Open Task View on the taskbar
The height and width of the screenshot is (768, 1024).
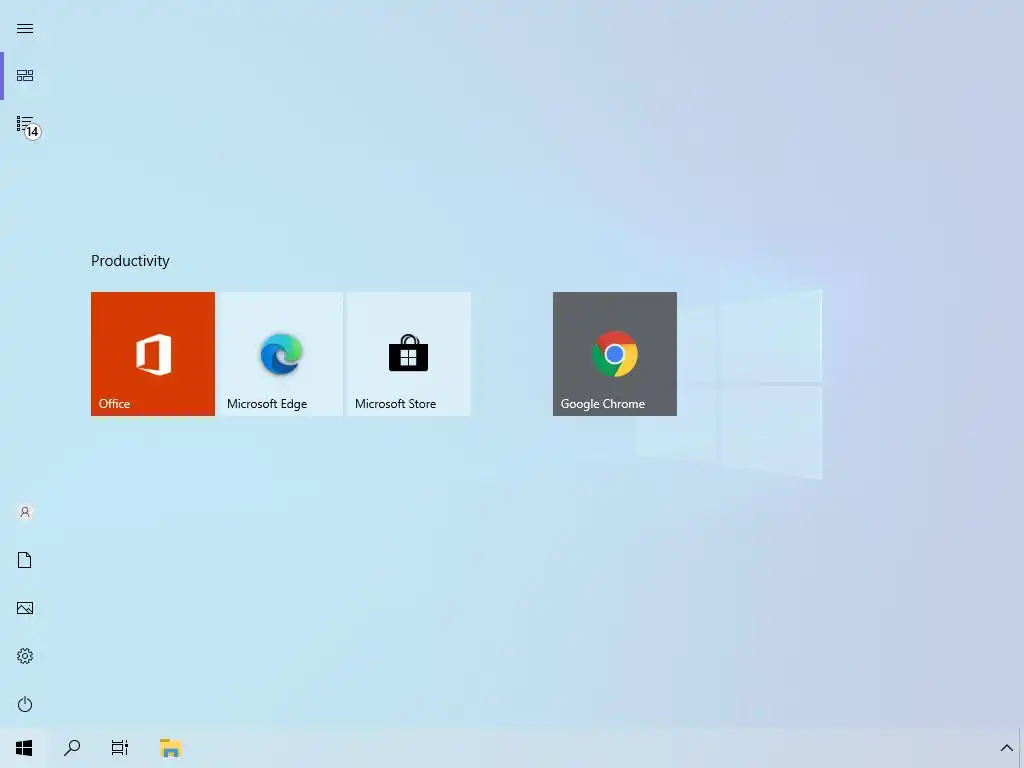(x=120, y=748)
